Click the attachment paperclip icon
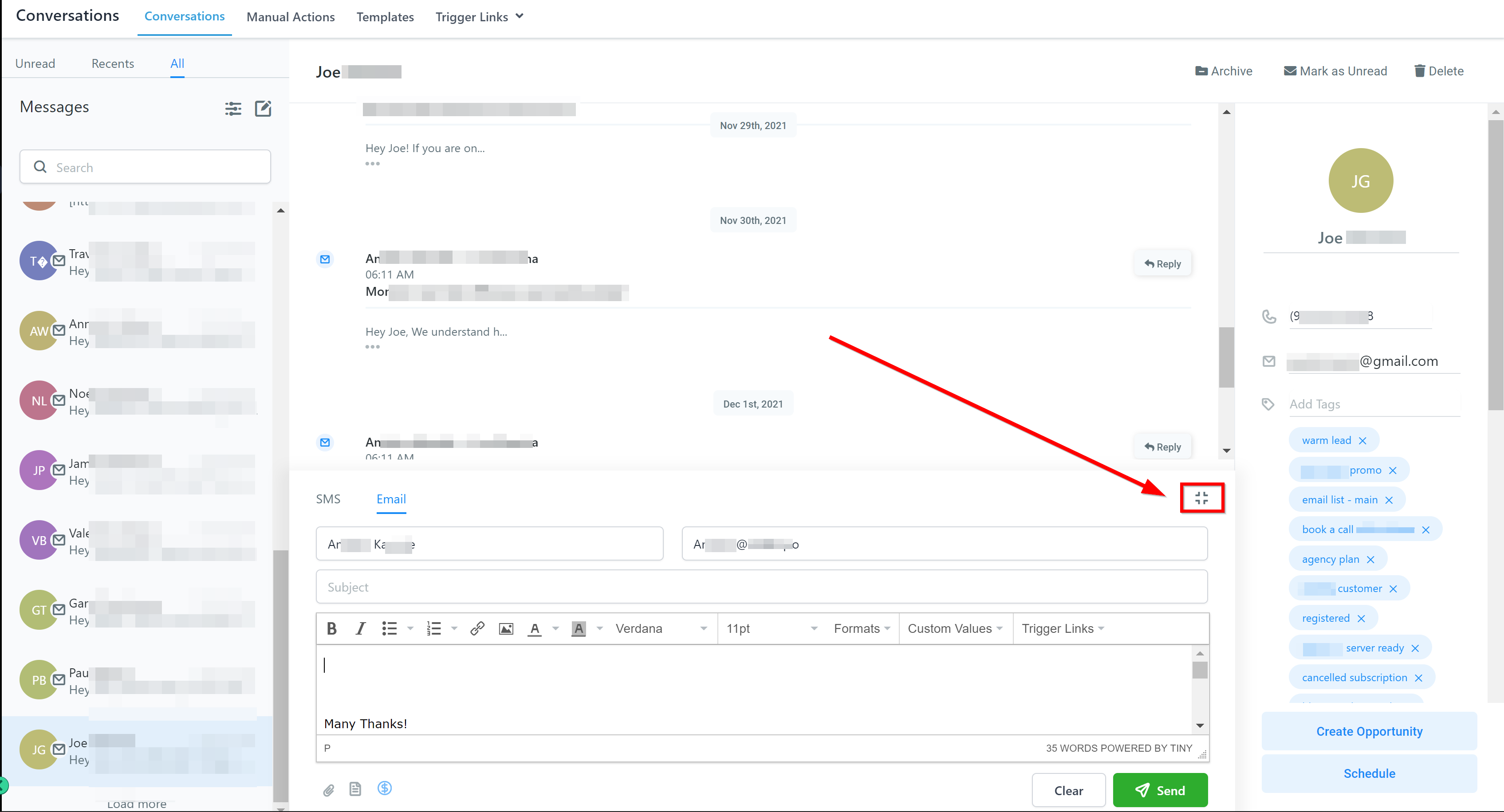This screenshot has width=1504, height=812. (329, 790)
